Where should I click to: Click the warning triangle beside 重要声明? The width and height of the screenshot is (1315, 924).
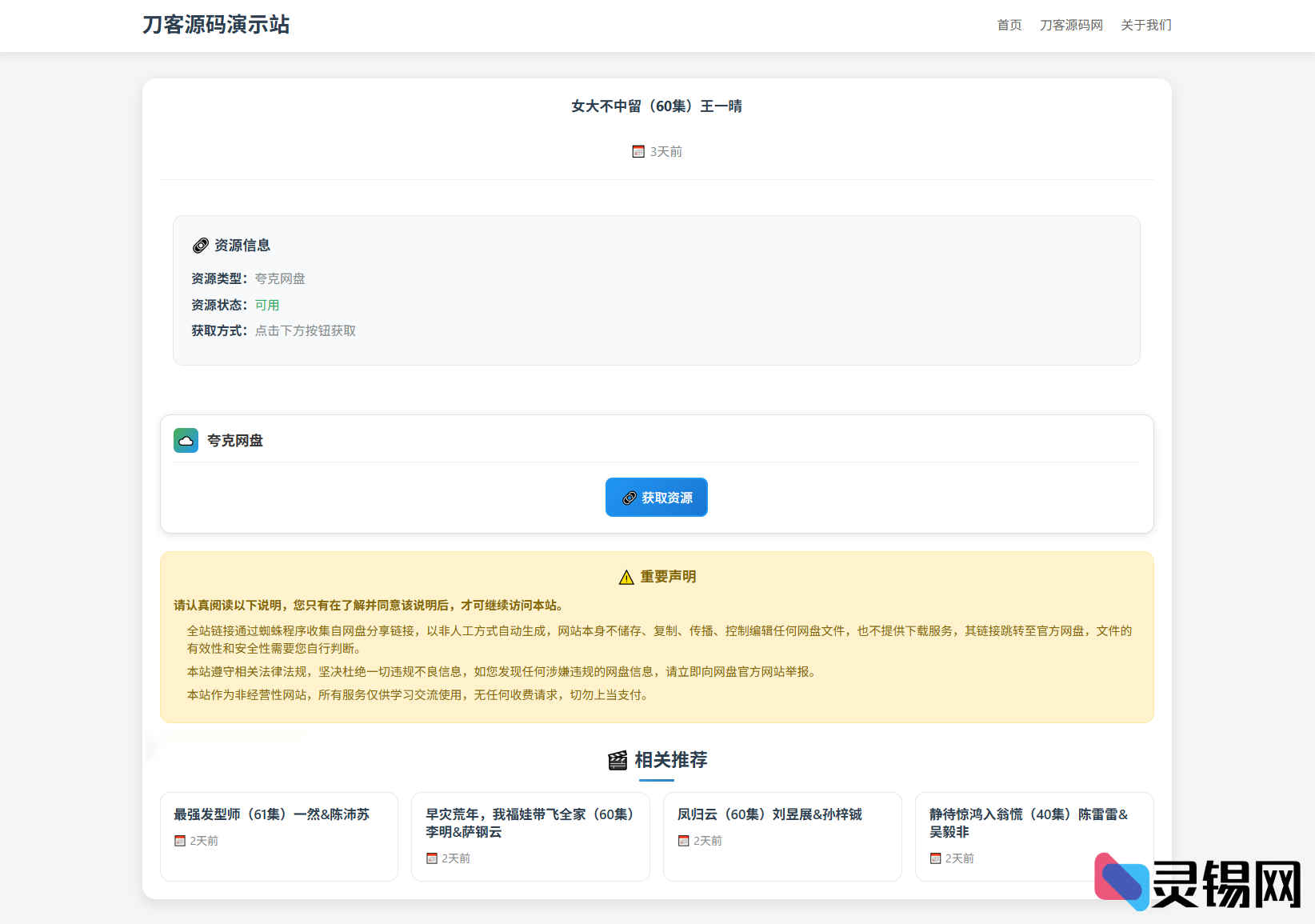click(626, 576)
